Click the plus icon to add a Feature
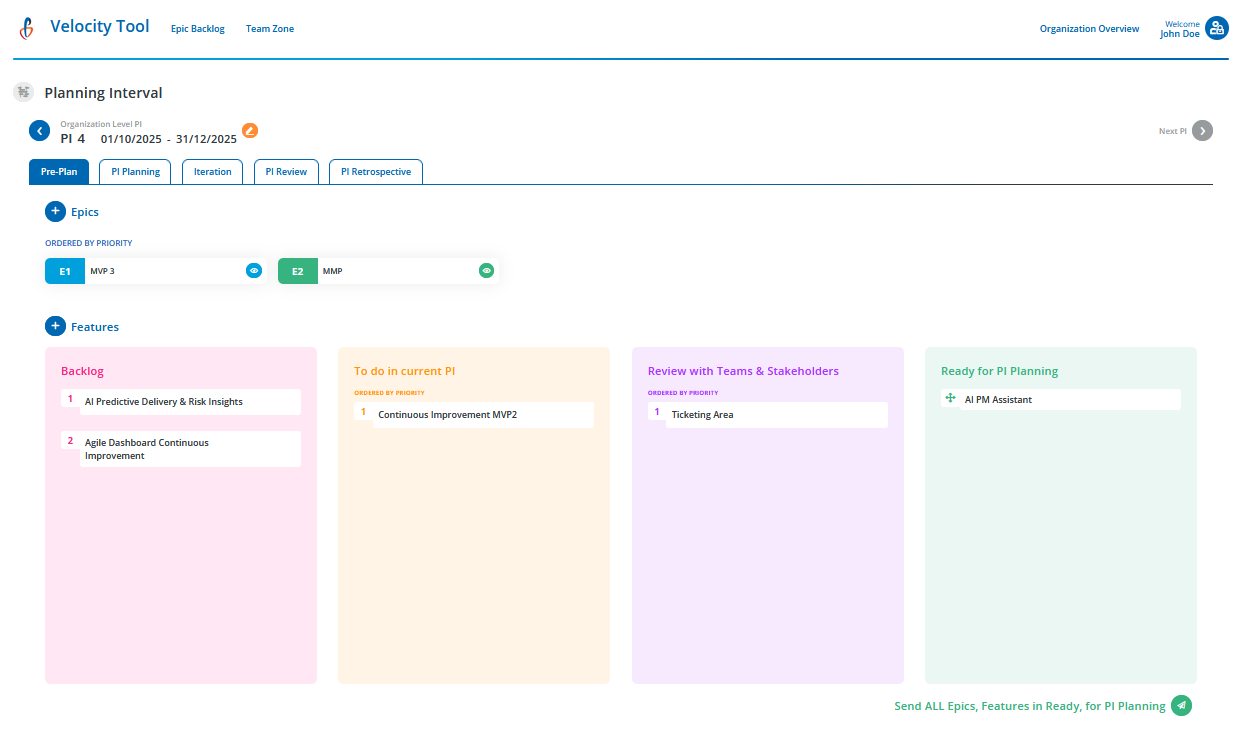The height and width of the screenshot is (739, 1243). [x=55, y=326]
